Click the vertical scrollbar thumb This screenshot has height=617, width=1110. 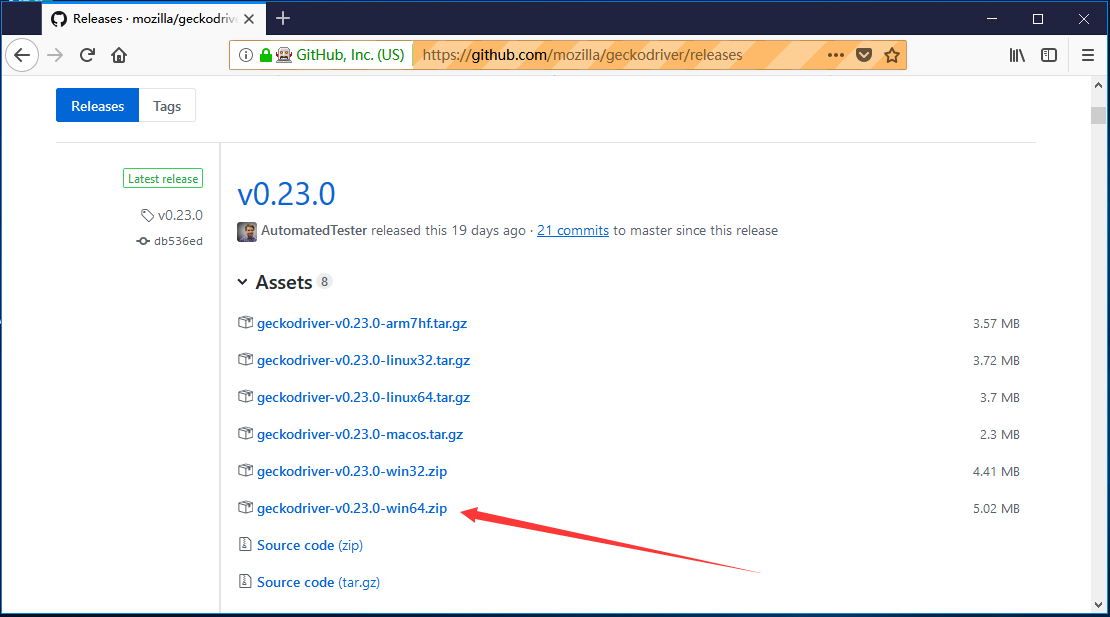1098,115
